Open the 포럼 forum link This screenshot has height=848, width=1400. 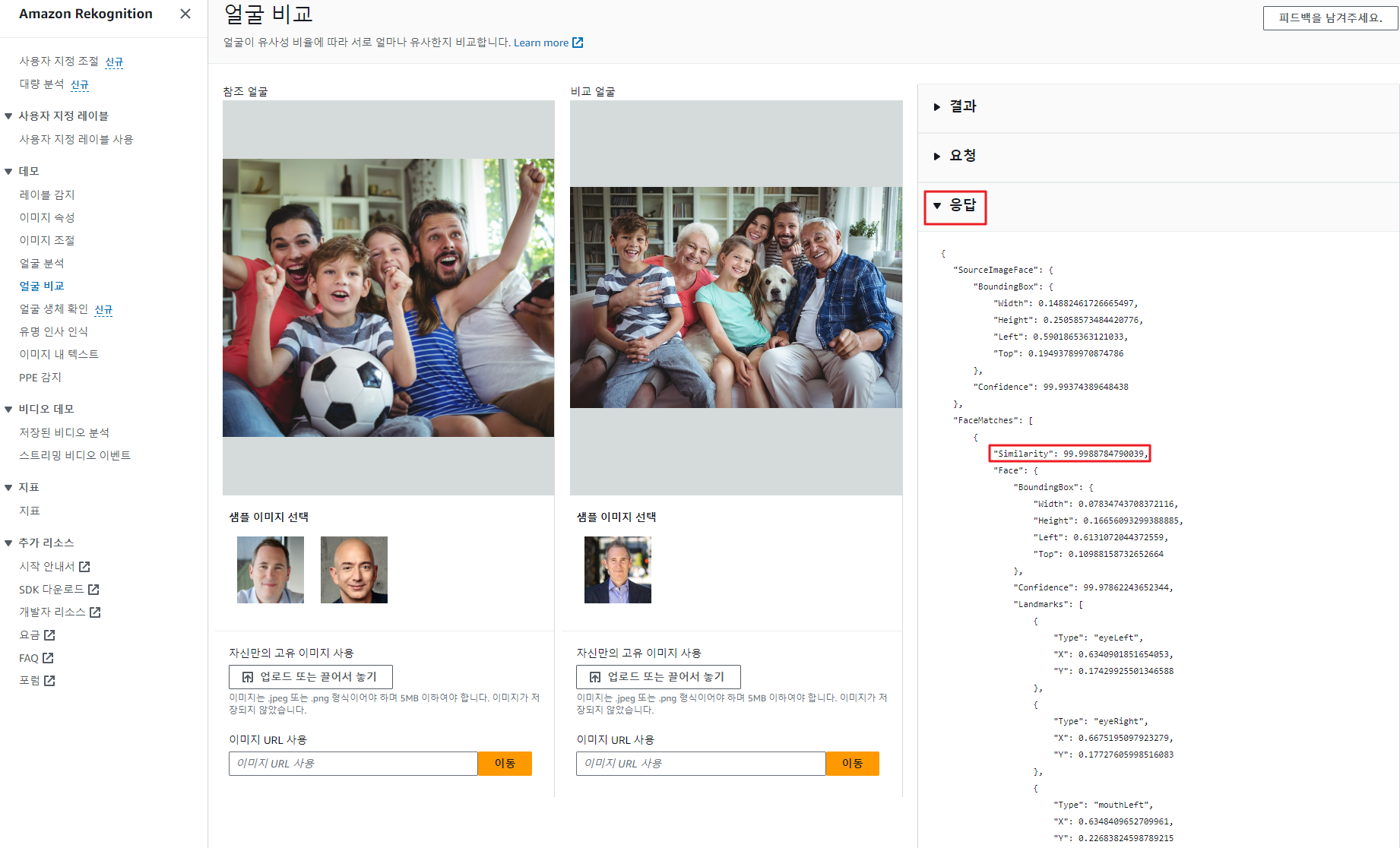[37, 680]
